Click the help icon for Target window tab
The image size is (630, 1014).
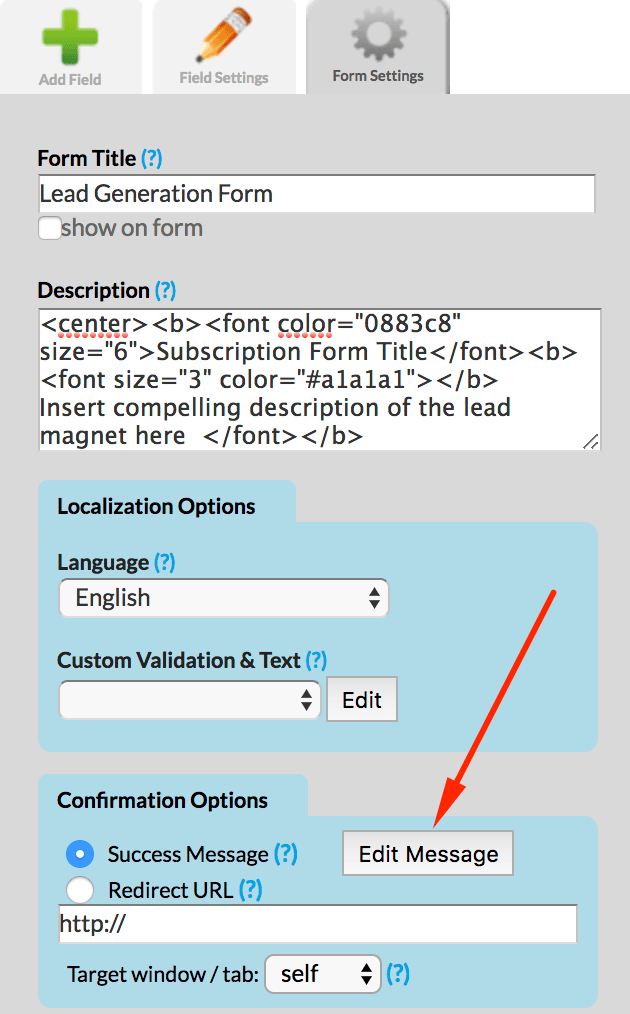pyautogui.click(x=398, y=974)
